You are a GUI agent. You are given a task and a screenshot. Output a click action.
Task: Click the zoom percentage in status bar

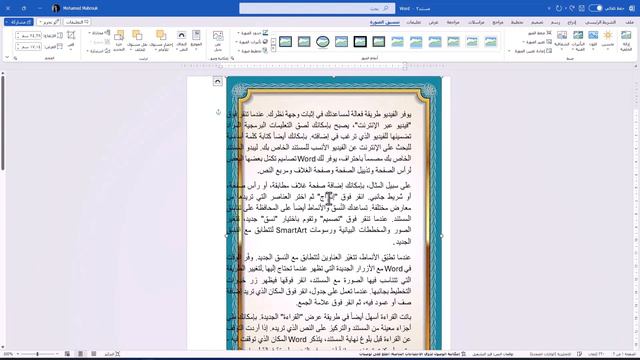(8, 354)
